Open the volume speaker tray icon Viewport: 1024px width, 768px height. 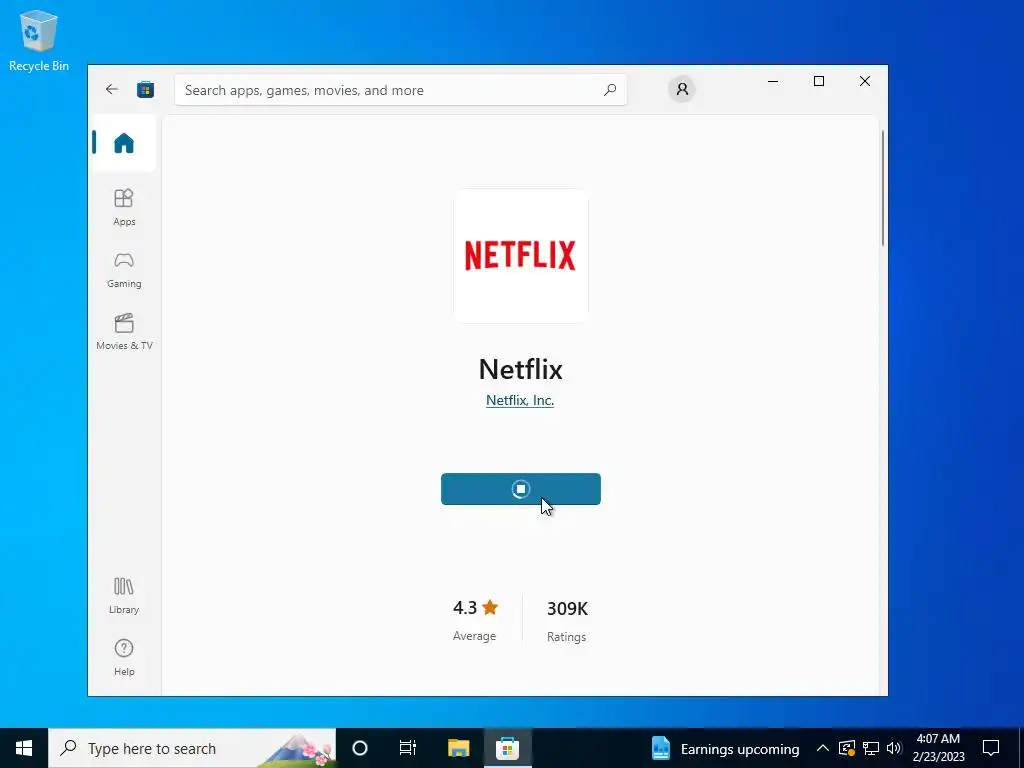[894, 748]
